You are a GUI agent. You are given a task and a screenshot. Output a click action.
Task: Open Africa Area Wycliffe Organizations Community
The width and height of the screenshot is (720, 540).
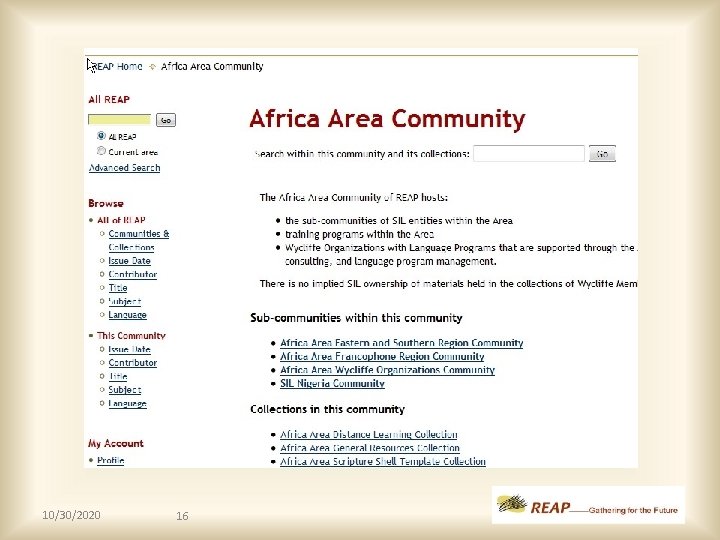tap(388, 370)
